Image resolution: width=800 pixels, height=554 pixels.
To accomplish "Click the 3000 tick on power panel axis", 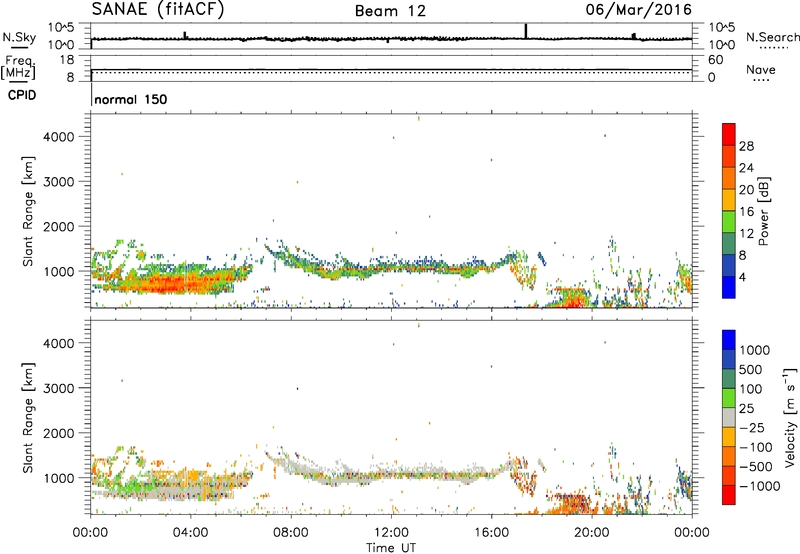I will 59,182.
